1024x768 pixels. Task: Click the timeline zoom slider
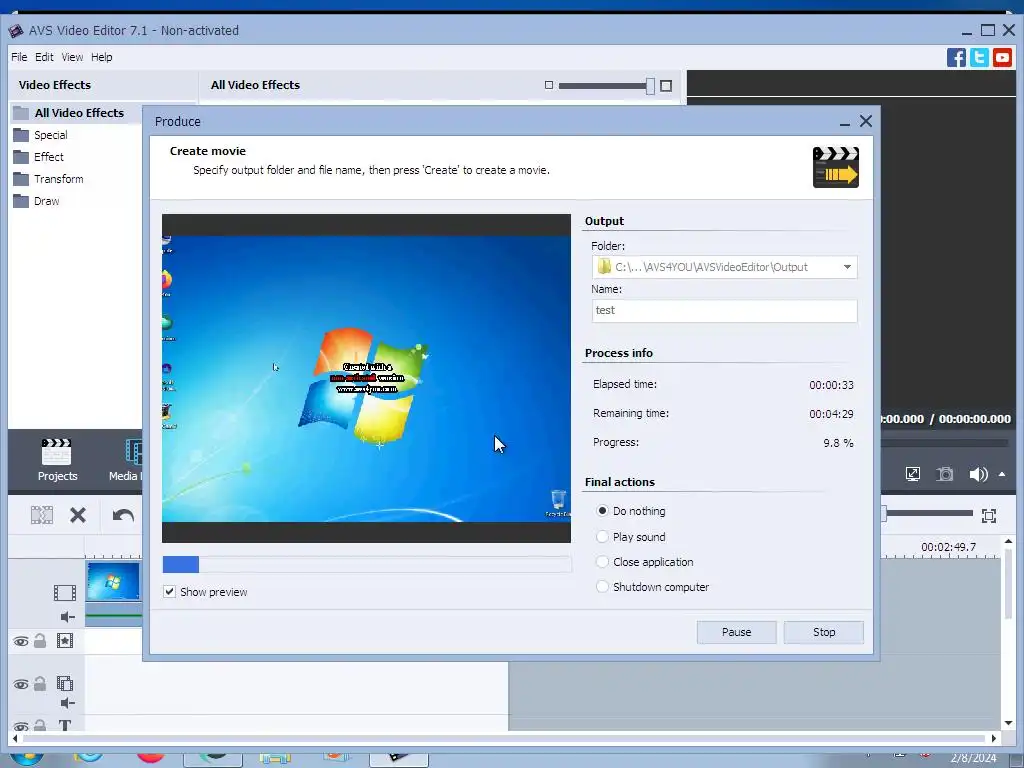click(x=927, y=514)
